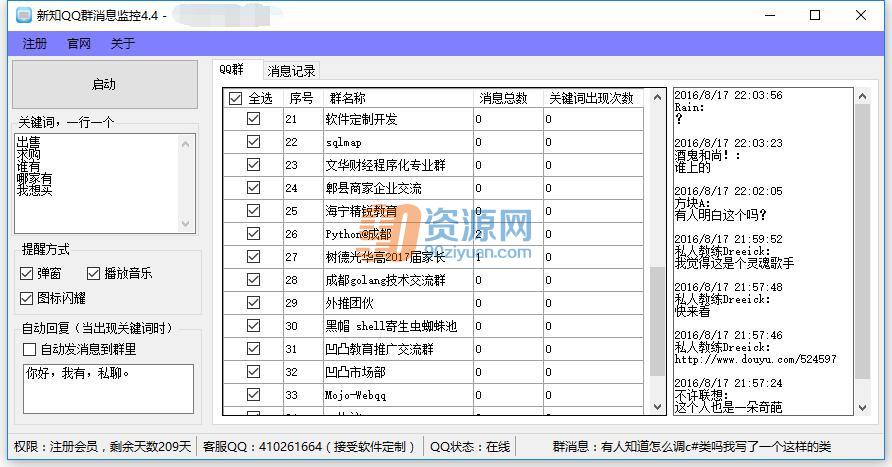Uncheck the 文华财经程序化专业群 row checkbox
The height and width of the screenshot is (467, 892).
(x=254, y=165)
